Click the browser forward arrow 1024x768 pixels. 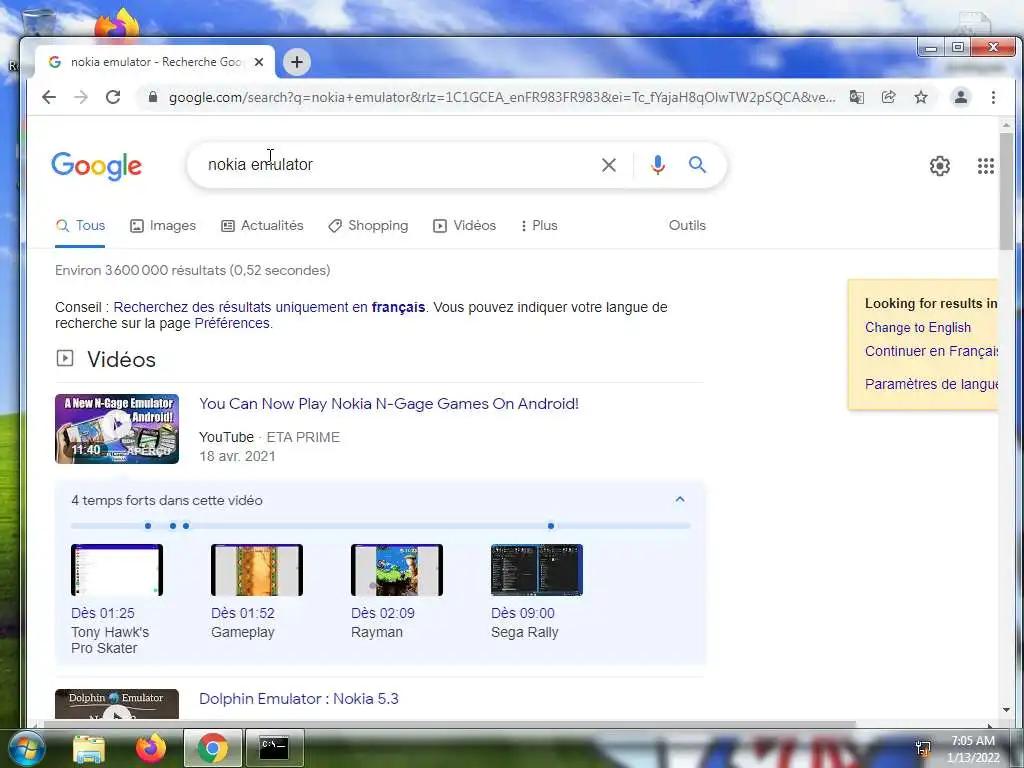point(81,97)
